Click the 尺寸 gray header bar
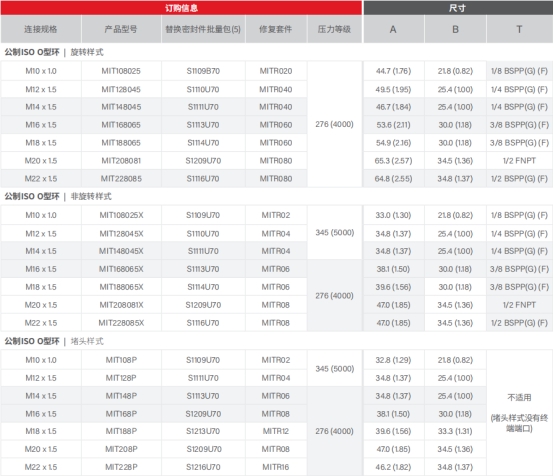This screenshot has width=554, height=476. point(458,8)
